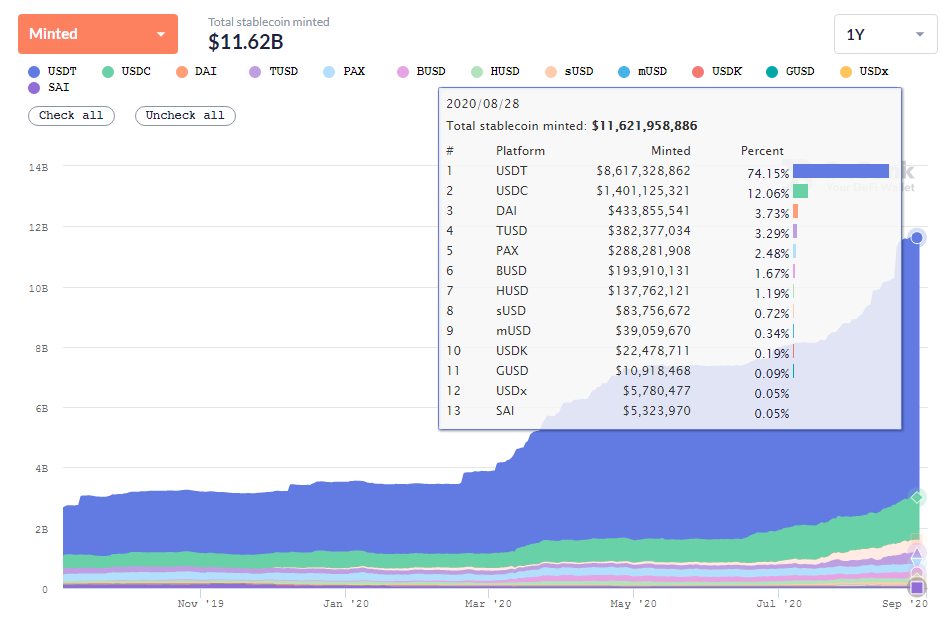Select the purple square SAI data point marker

[x=917, y=587]
